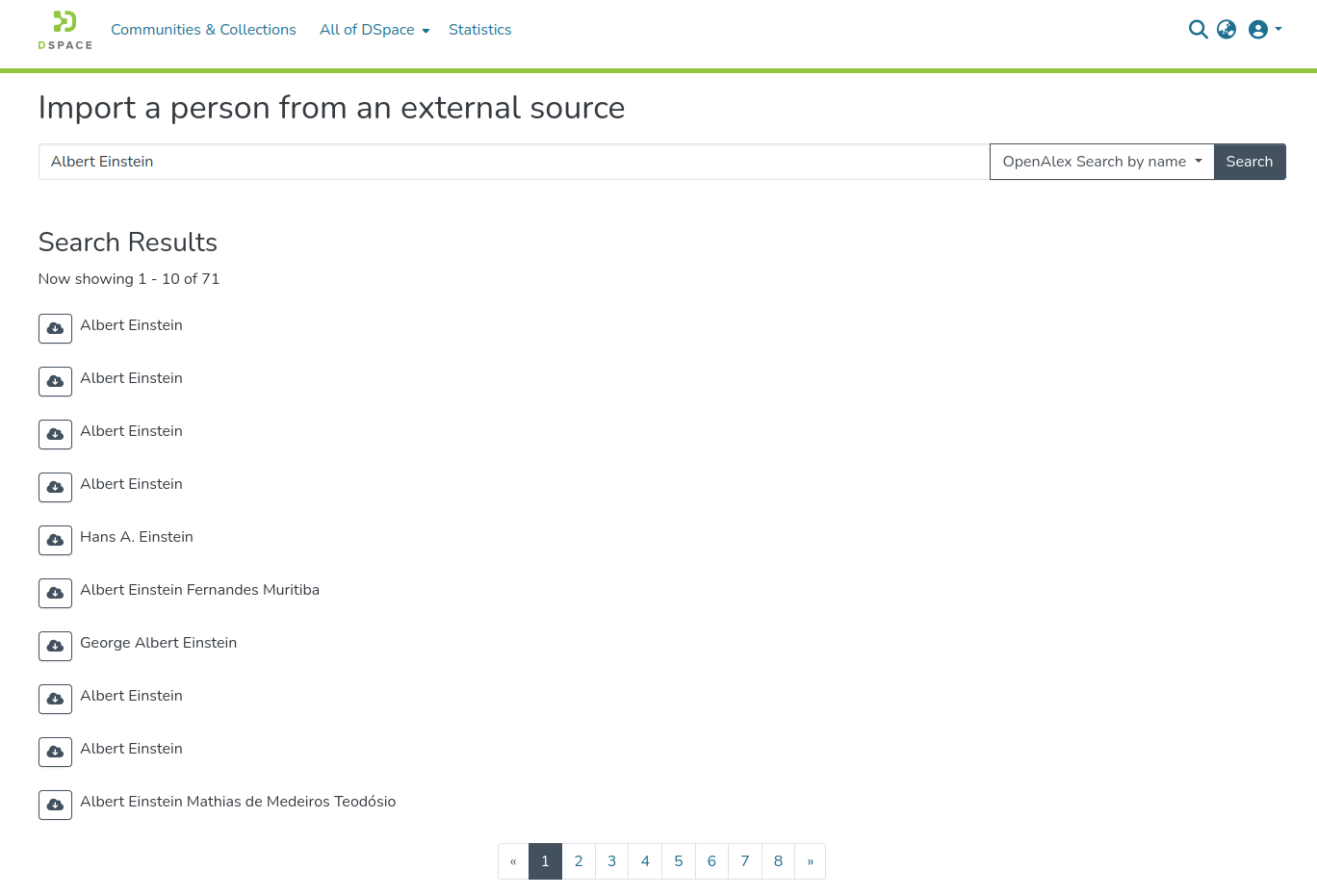The height and width of the screenshot is (896, 1317).
Task: Go to Communities & Collections
Action: (x=203, y=30)
